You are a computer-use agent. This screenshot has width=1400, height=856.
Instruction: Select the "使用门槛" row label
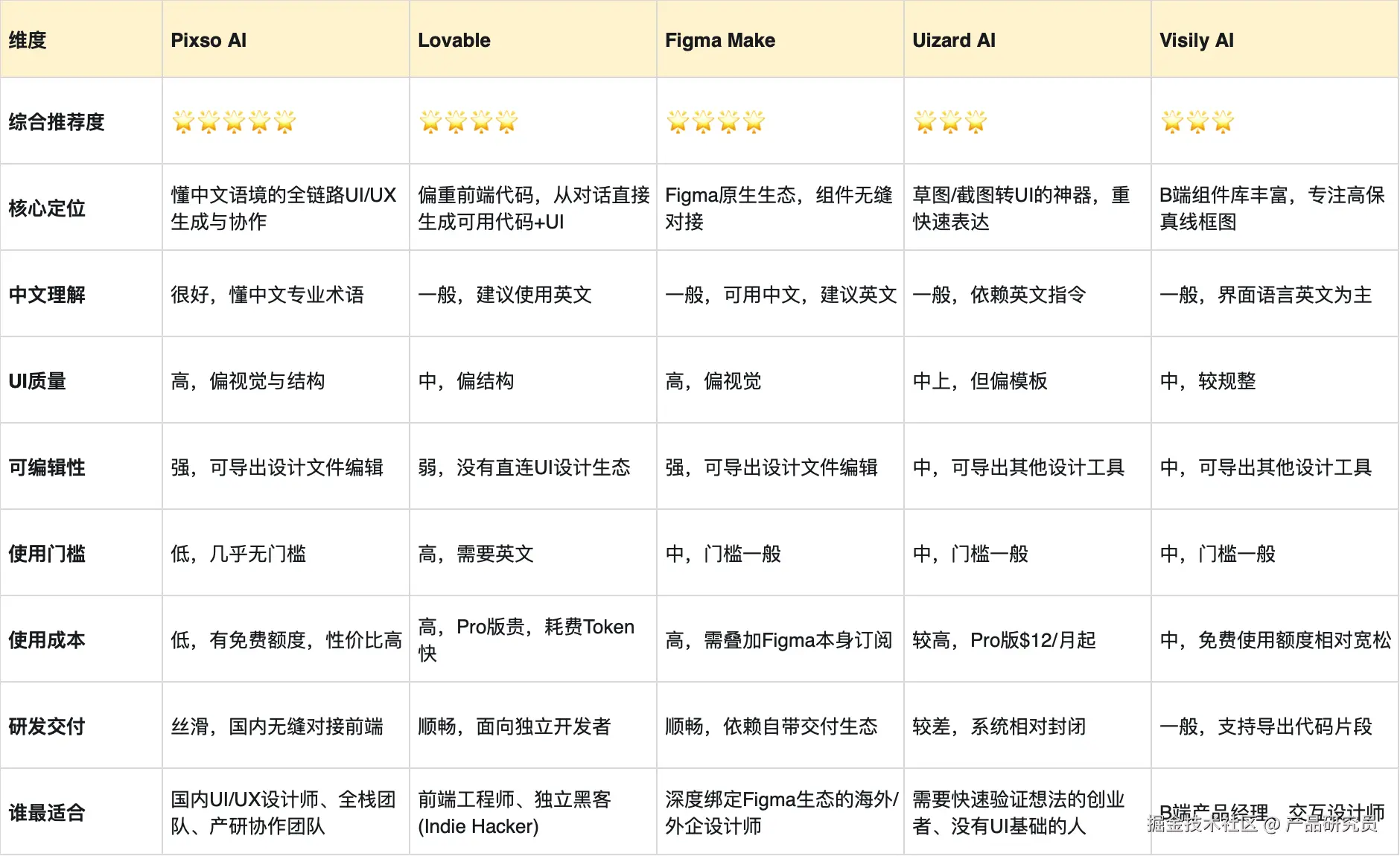81,553
